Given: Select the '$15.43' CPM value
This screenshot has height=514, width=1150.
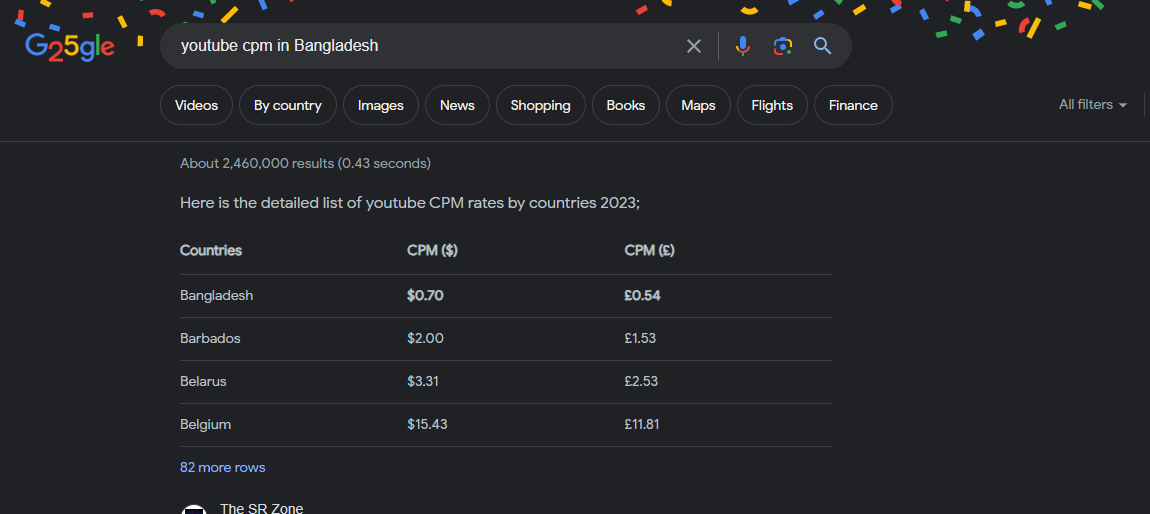Looking at the screenshot, I should click(x=427, y=425).
